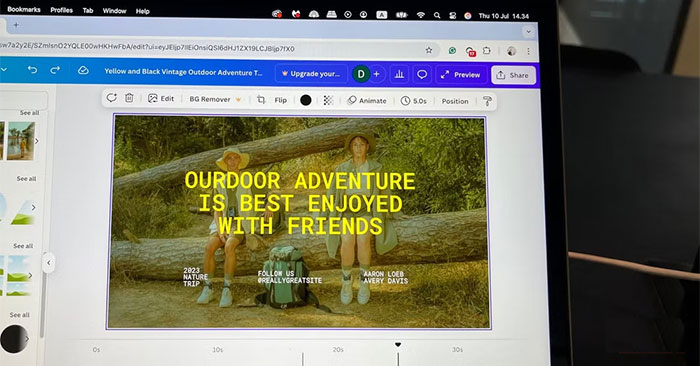700x366 pixels.
Task: Rename the Yellow and Black Vintage design title
Action: pyautogui.click(x=183, y=72)
